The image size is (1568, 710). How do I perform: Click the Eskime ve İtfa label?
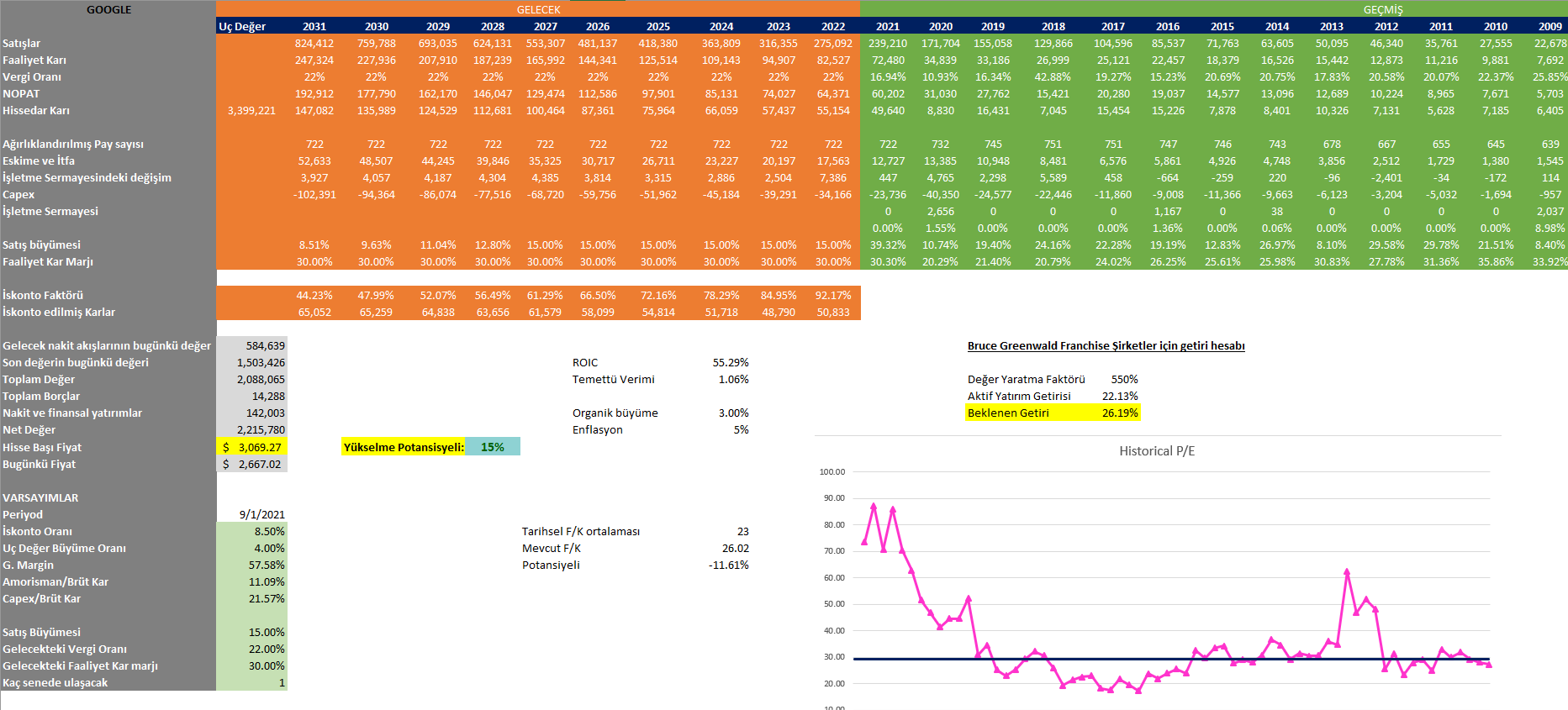[39, 160]
